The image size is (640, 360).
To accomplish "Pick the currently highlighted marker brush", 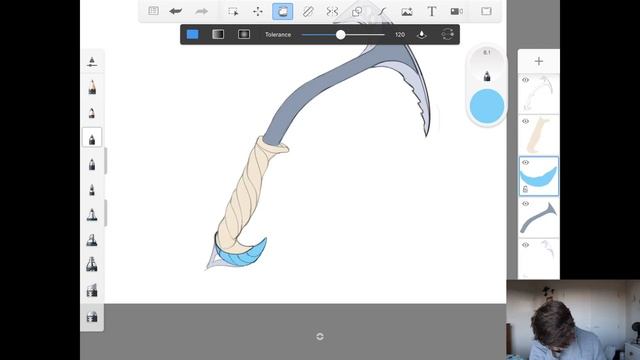I will (92, 138).
